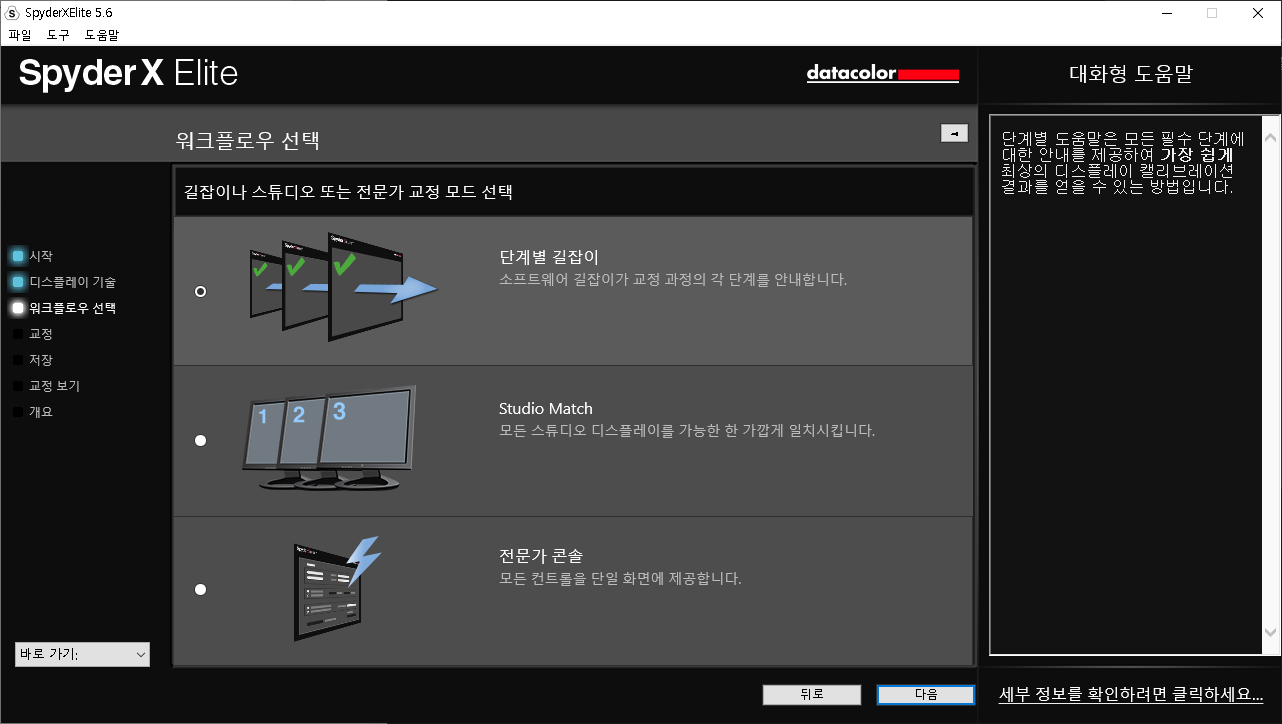This screenshot has width=1282, height=724.
Task: Click the small arrow button beside 워크플로우 선택
Action: coord(954,133)
